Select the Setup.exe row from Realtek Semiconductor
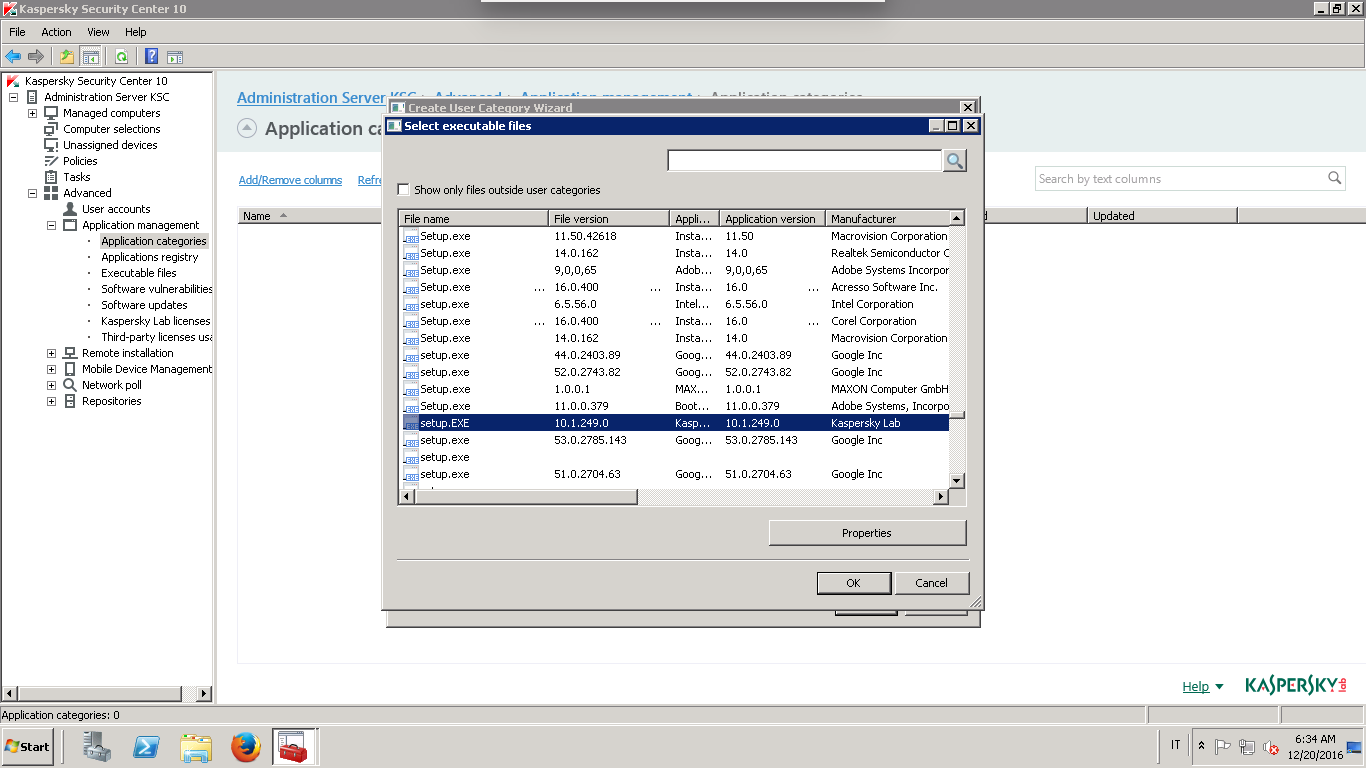1366x768 pixels. (674, 253)
